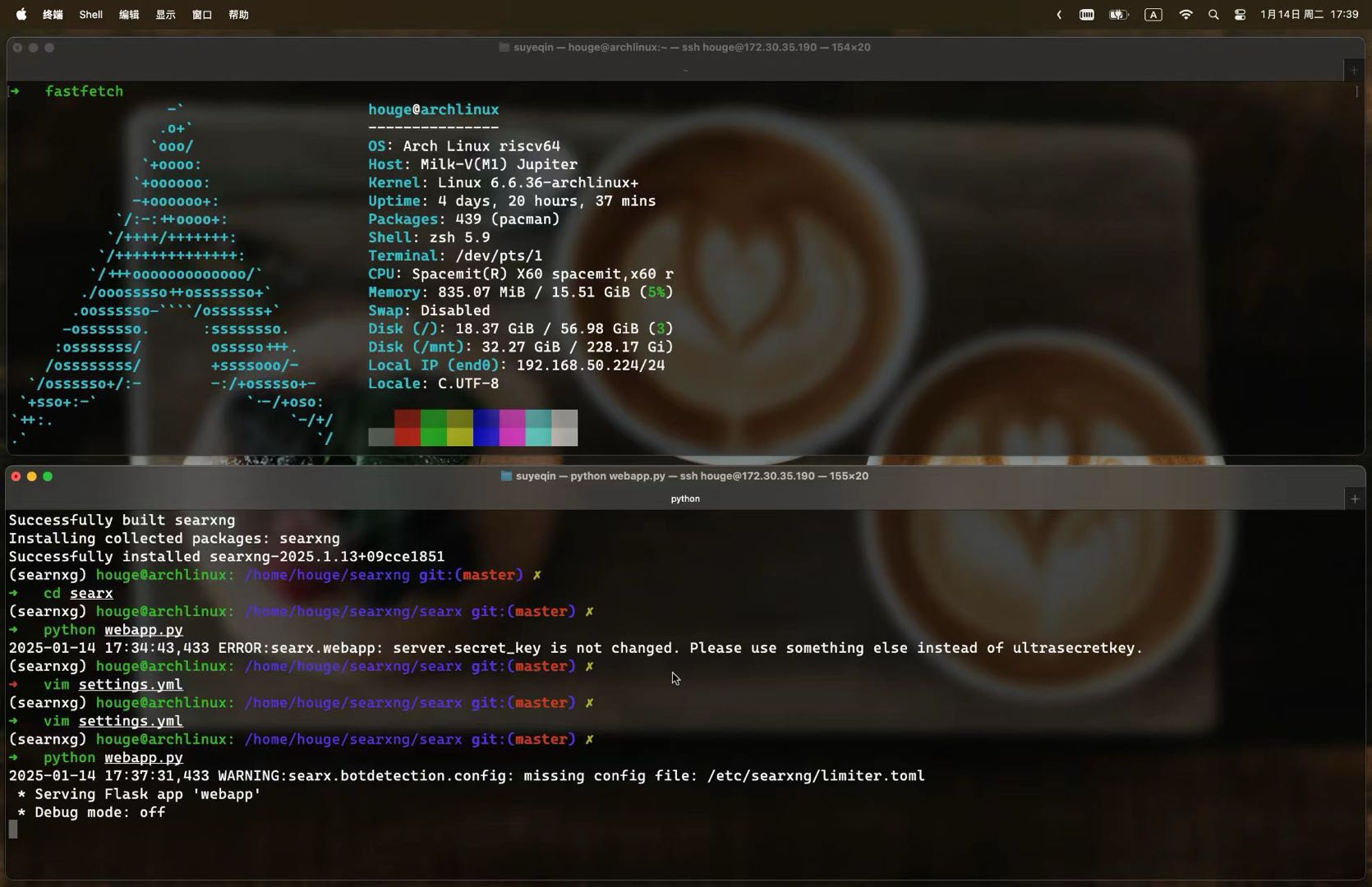Open Spotlight search
The image size is (1372, 887).
click(x=1213, y=15)
